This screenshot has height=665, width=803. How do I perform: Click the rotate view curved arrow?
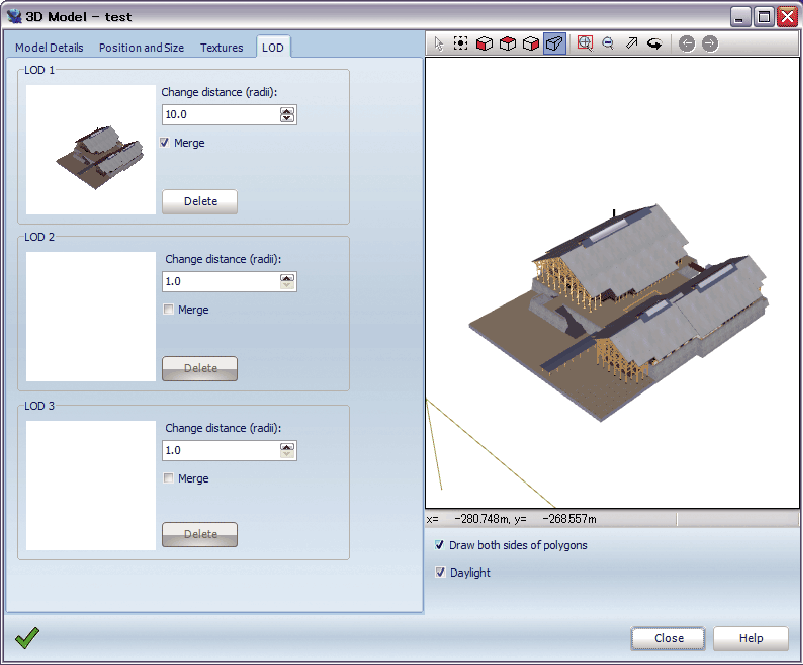point(655,44)
